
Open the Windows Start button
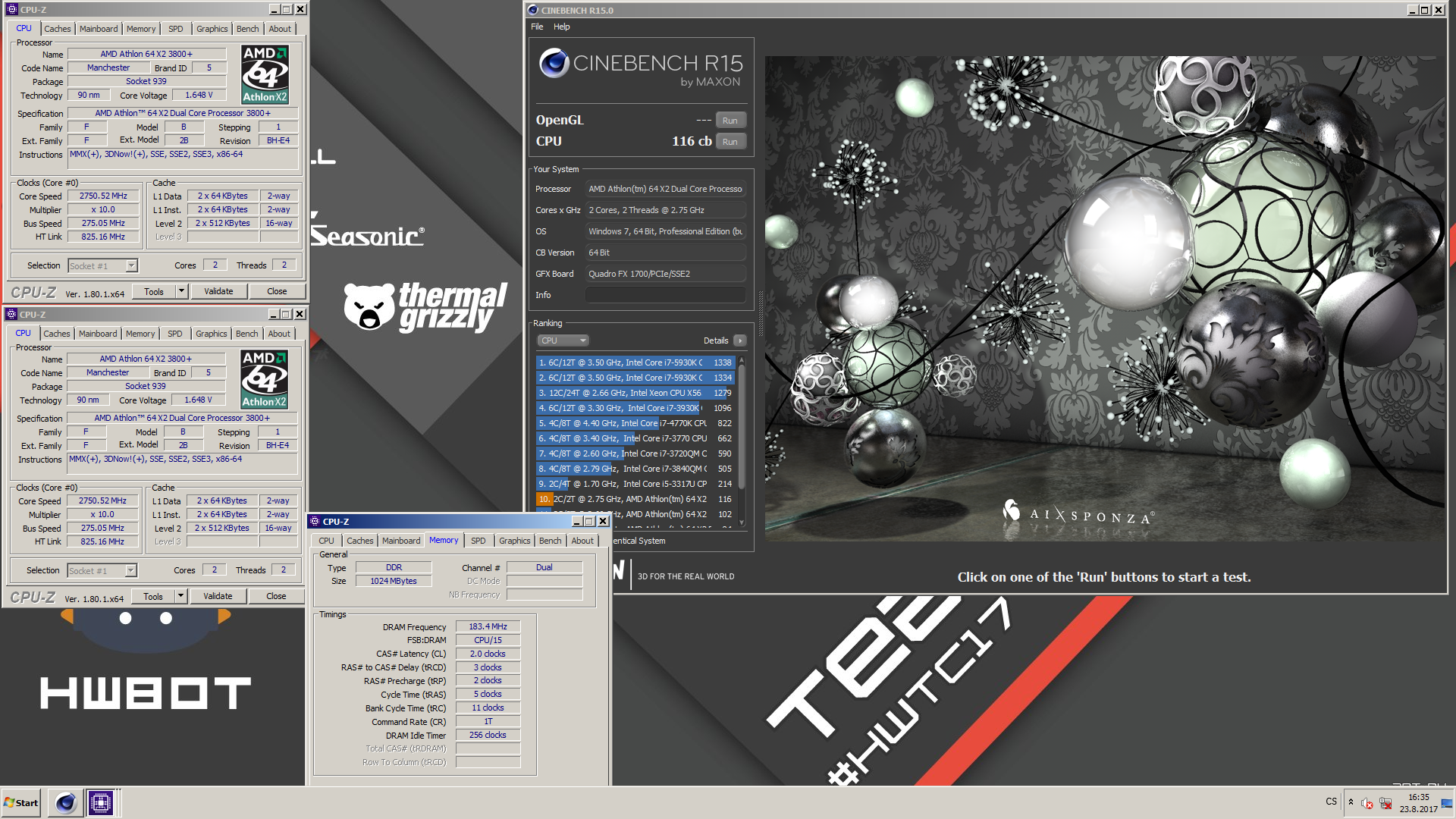point(21,802)
